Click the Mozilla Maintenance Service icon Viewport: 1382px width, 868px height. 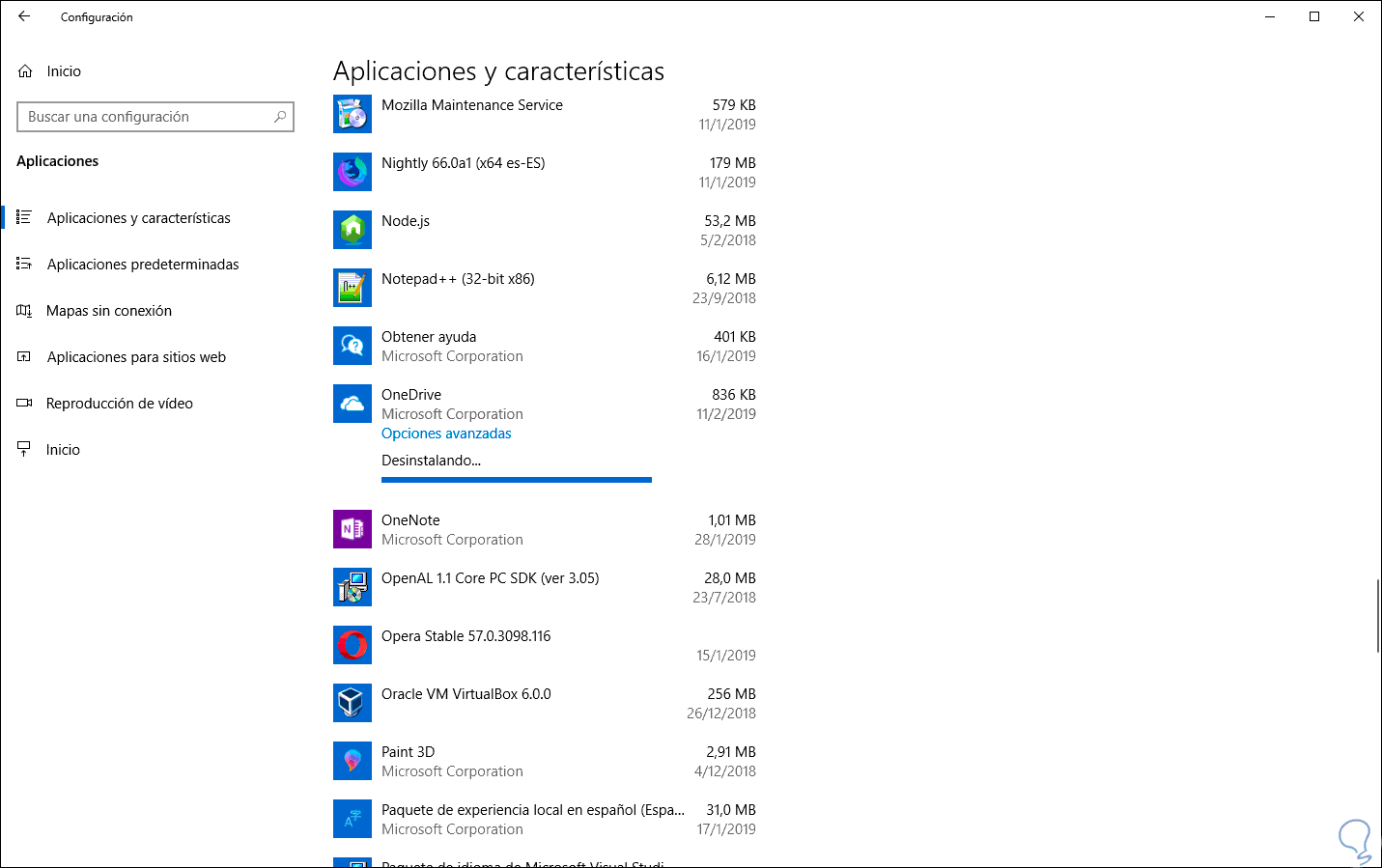[353, 114]
